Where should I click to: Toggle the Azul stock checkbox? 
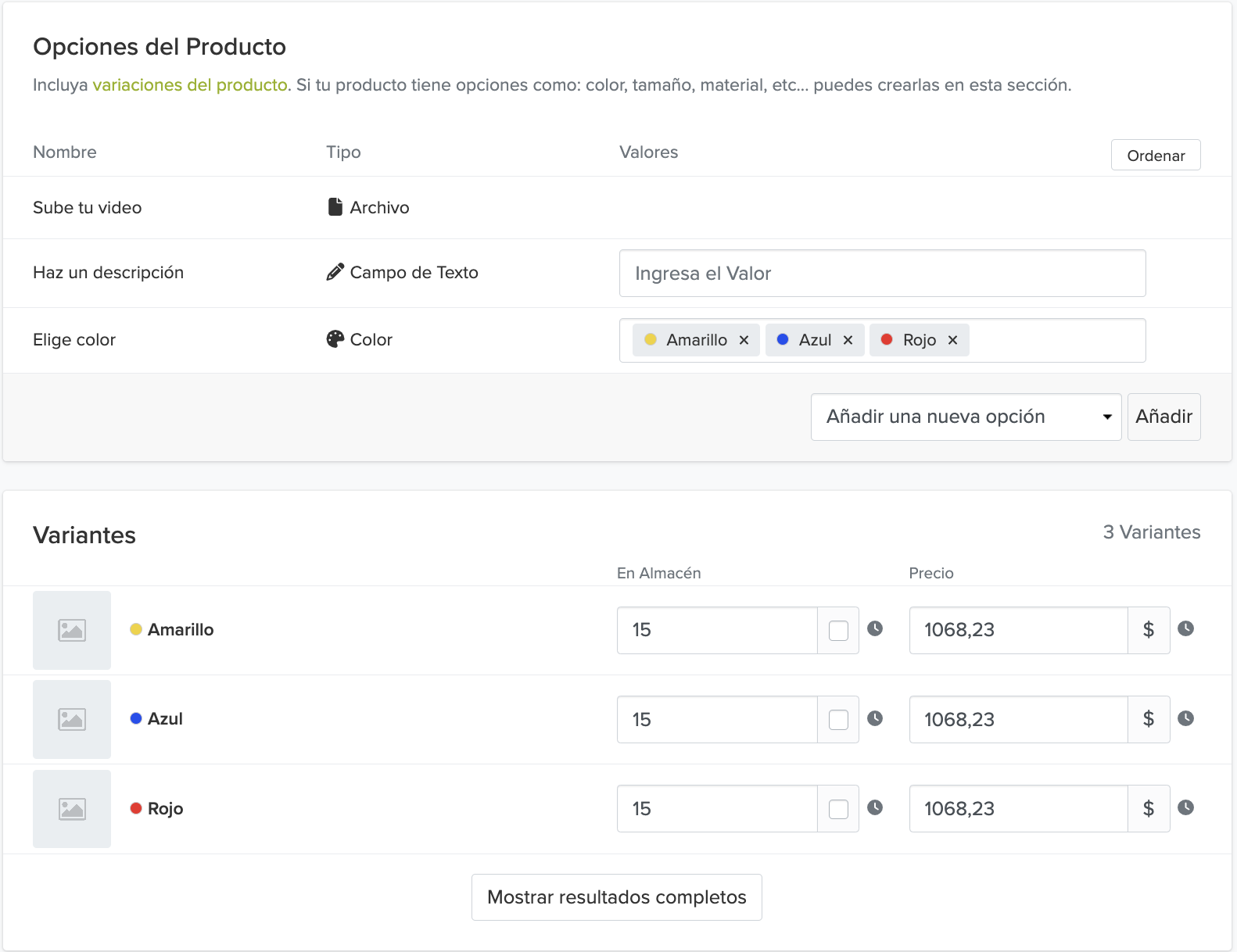[838, 719]
